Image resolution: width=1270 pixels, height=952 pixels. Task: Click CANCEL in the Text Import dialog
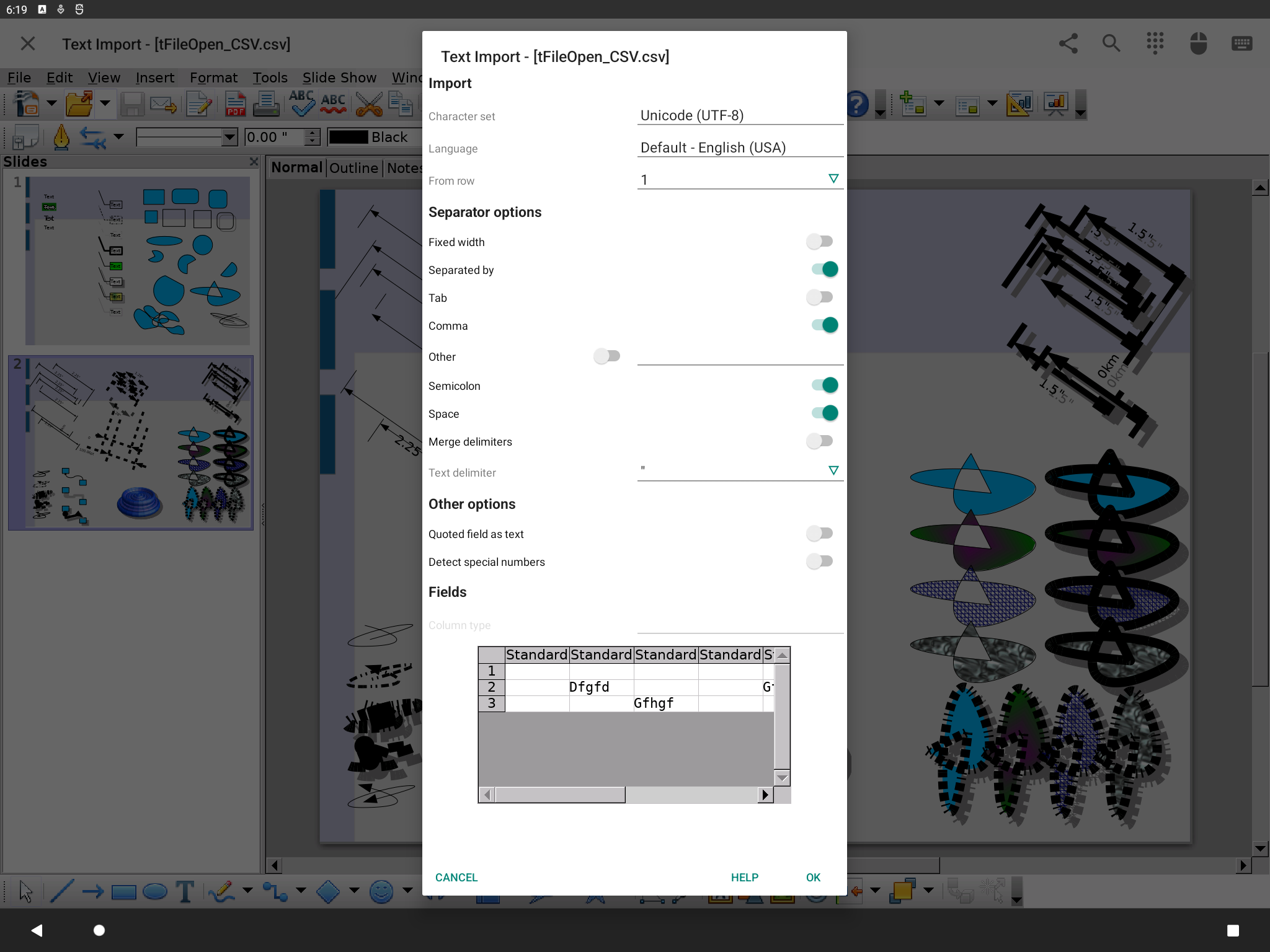tap(456, 878)
